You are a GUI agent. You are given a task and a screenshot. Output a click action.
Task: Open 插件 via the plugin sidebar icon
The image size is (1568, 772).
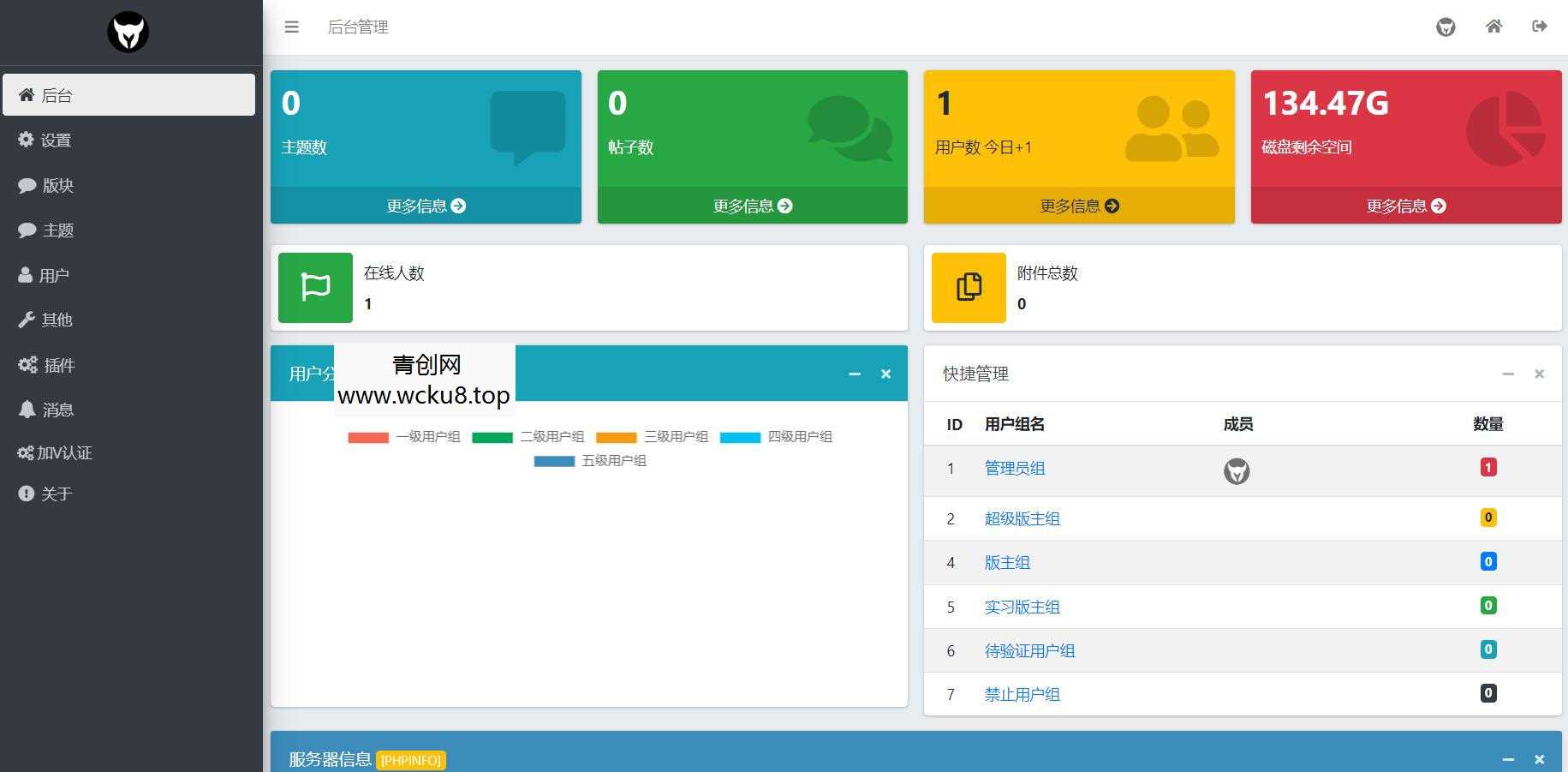[27, 364]
